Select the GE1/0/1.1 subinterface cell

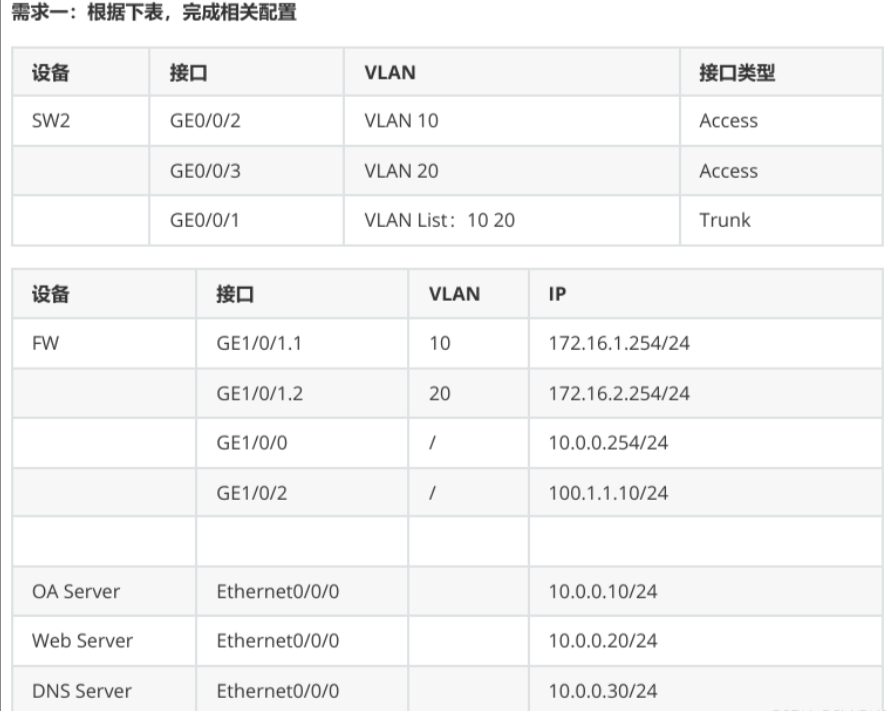(302, 343)
